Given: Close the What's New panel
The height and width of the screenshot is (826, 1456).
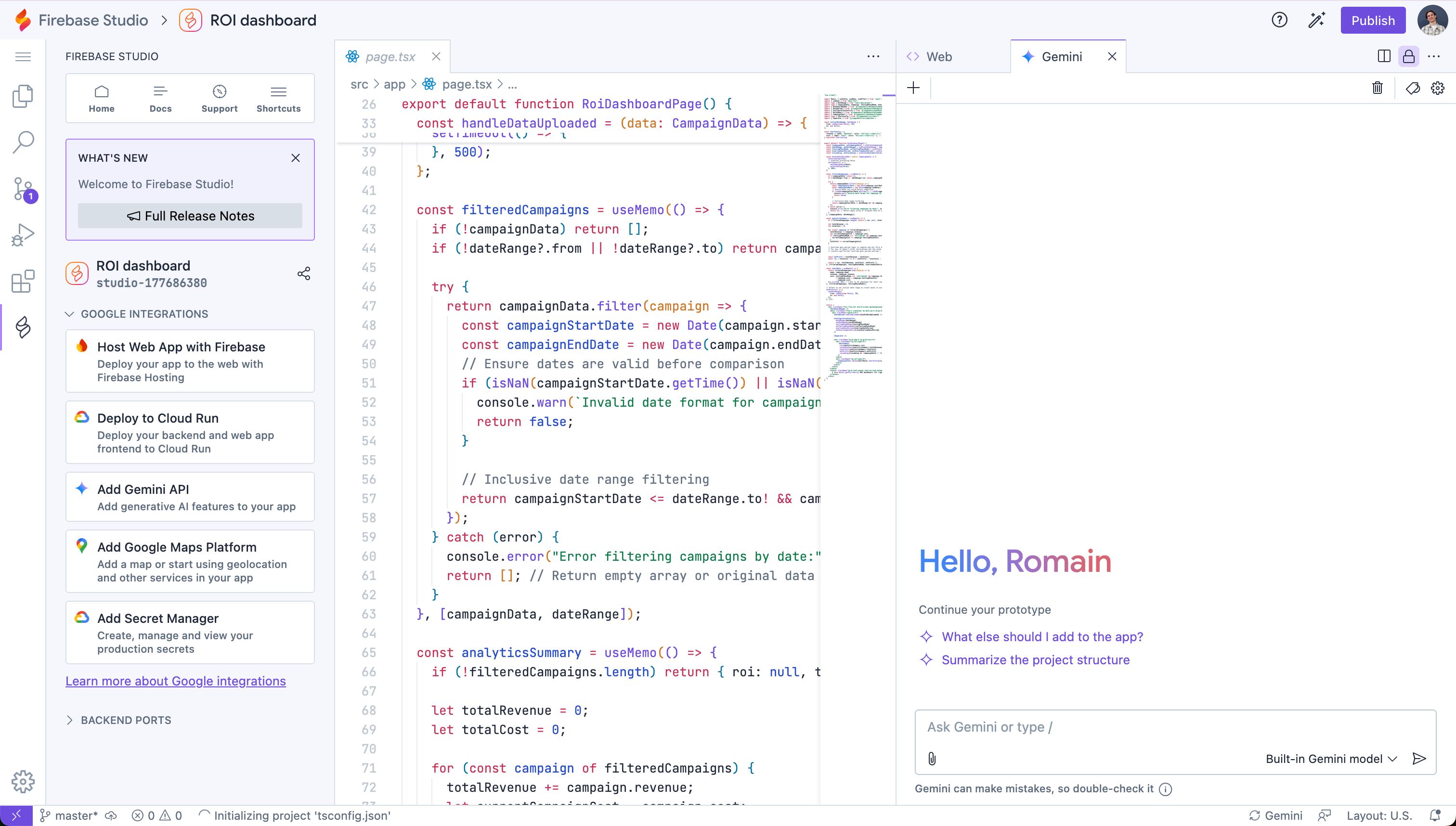Looking at the screenshot, I should [296, 158].
